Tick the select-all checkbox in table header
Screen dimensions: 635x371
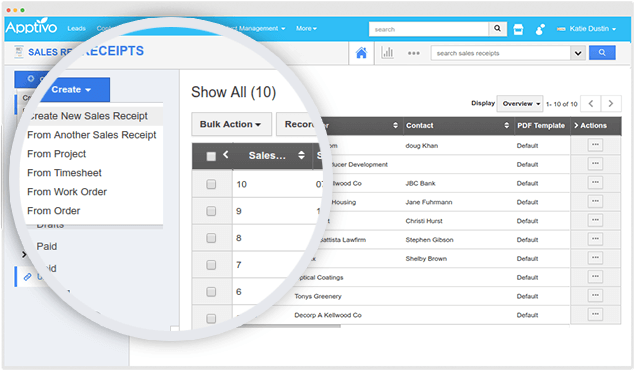(x=211, y=156)
